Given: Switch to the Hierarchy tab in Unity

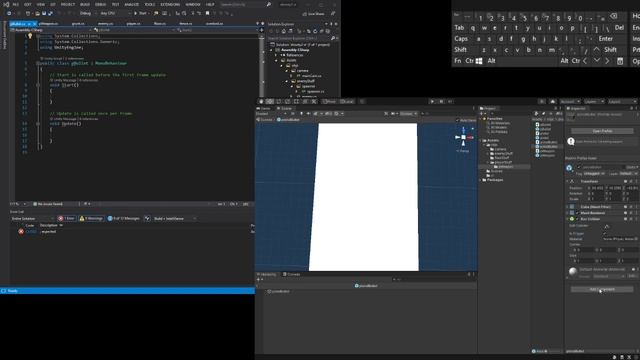Looking at the screenshot, I should point(267,274).
